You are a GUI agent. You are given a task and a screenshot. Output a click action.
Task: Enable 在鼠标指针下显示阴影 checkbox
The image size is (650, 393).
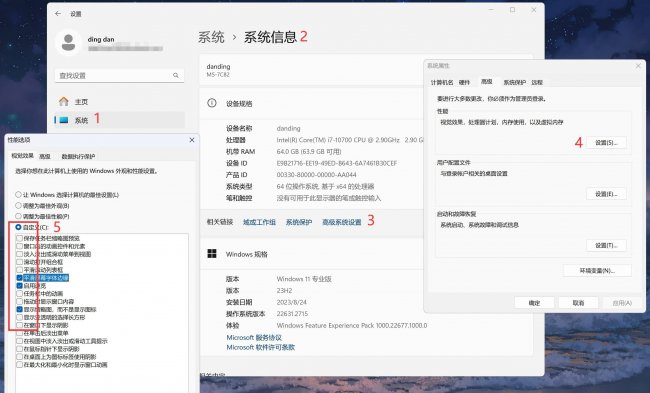click(19, 349)
